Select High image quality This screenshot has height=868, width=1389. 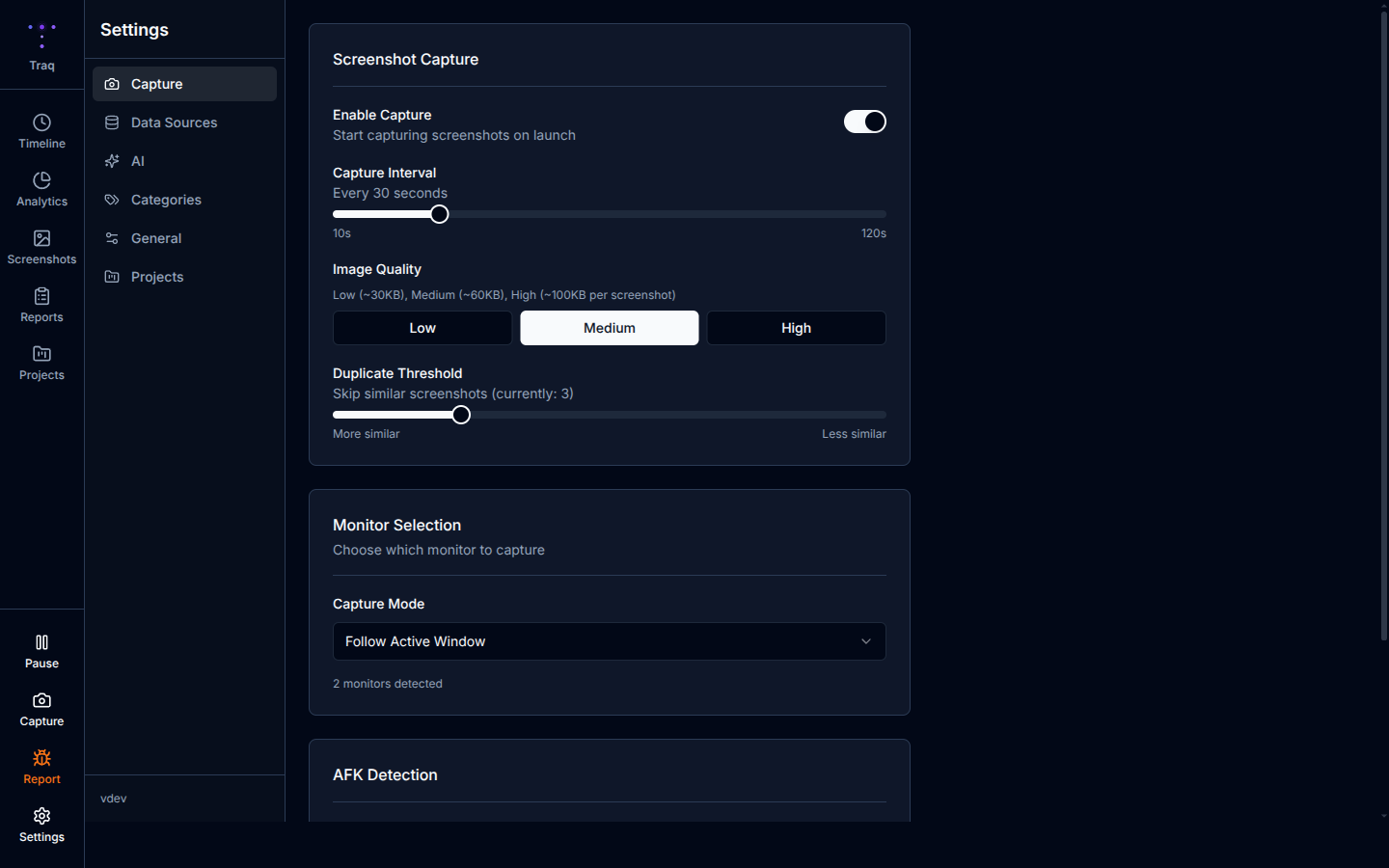(796, 328)
